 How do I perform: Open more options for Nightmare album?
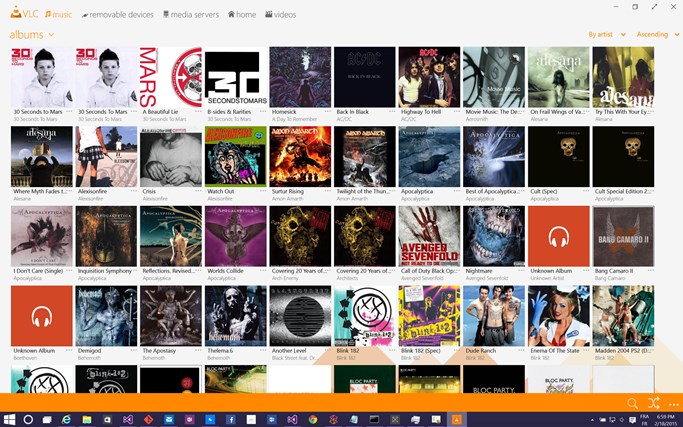(x=521, y=271)
